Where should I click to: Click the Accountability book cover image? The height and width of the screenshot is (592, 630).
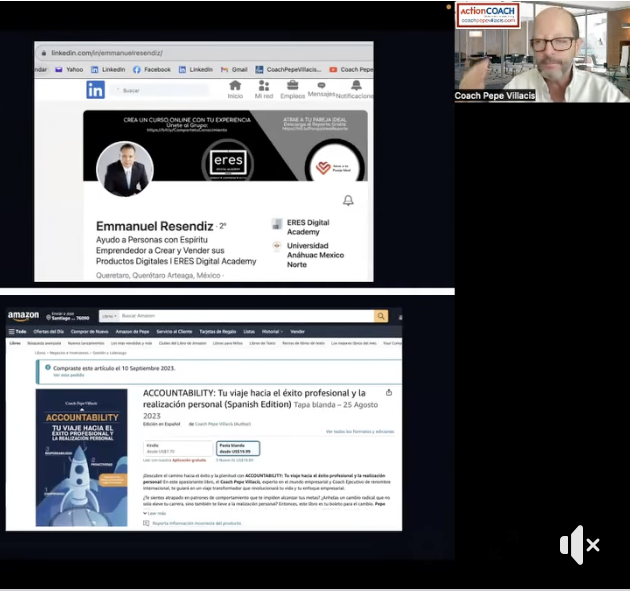click(x=82, y=458)
